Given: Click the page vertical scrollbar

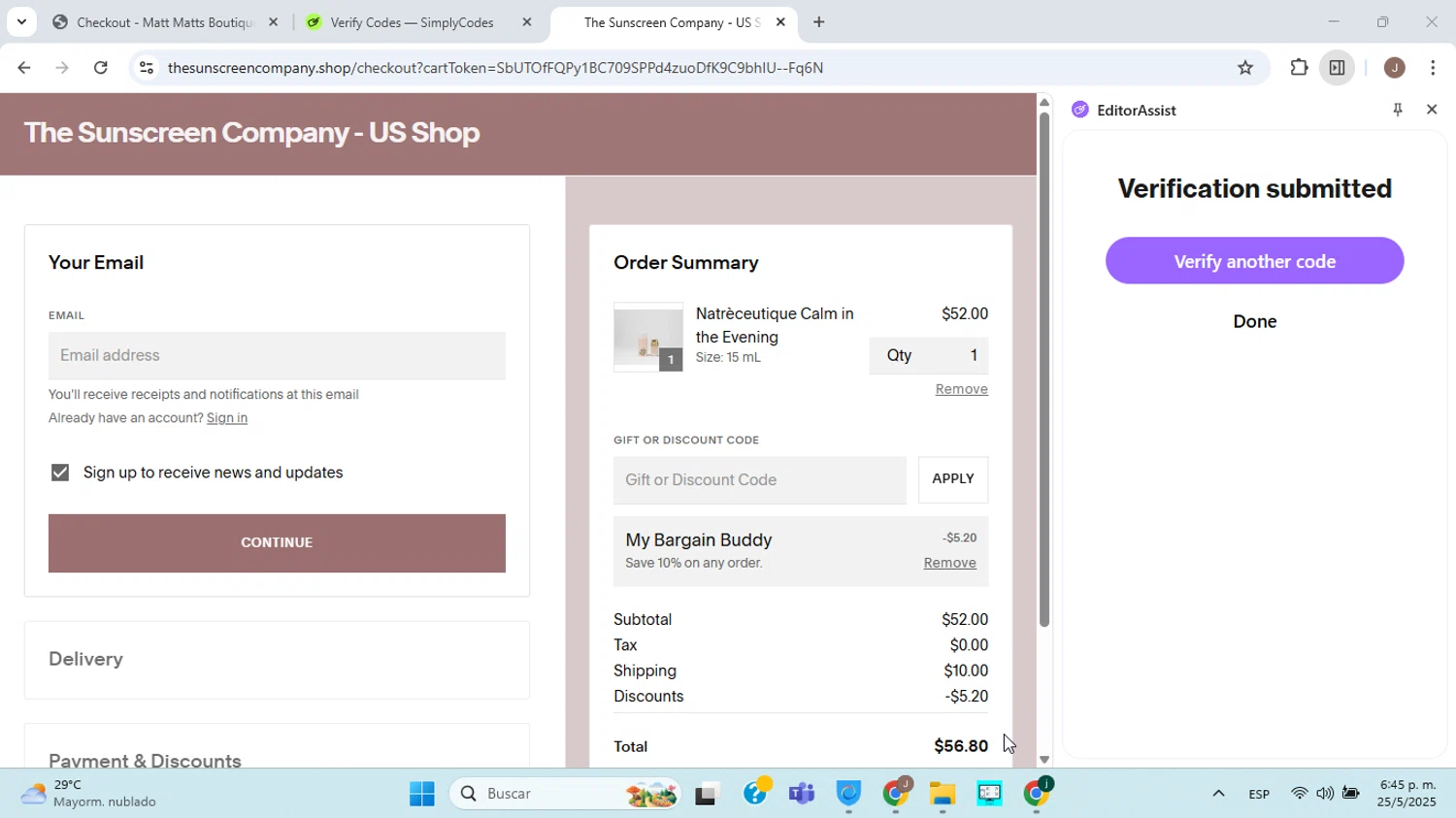Looking at the screenshot, I should (x=1044, y=369).
